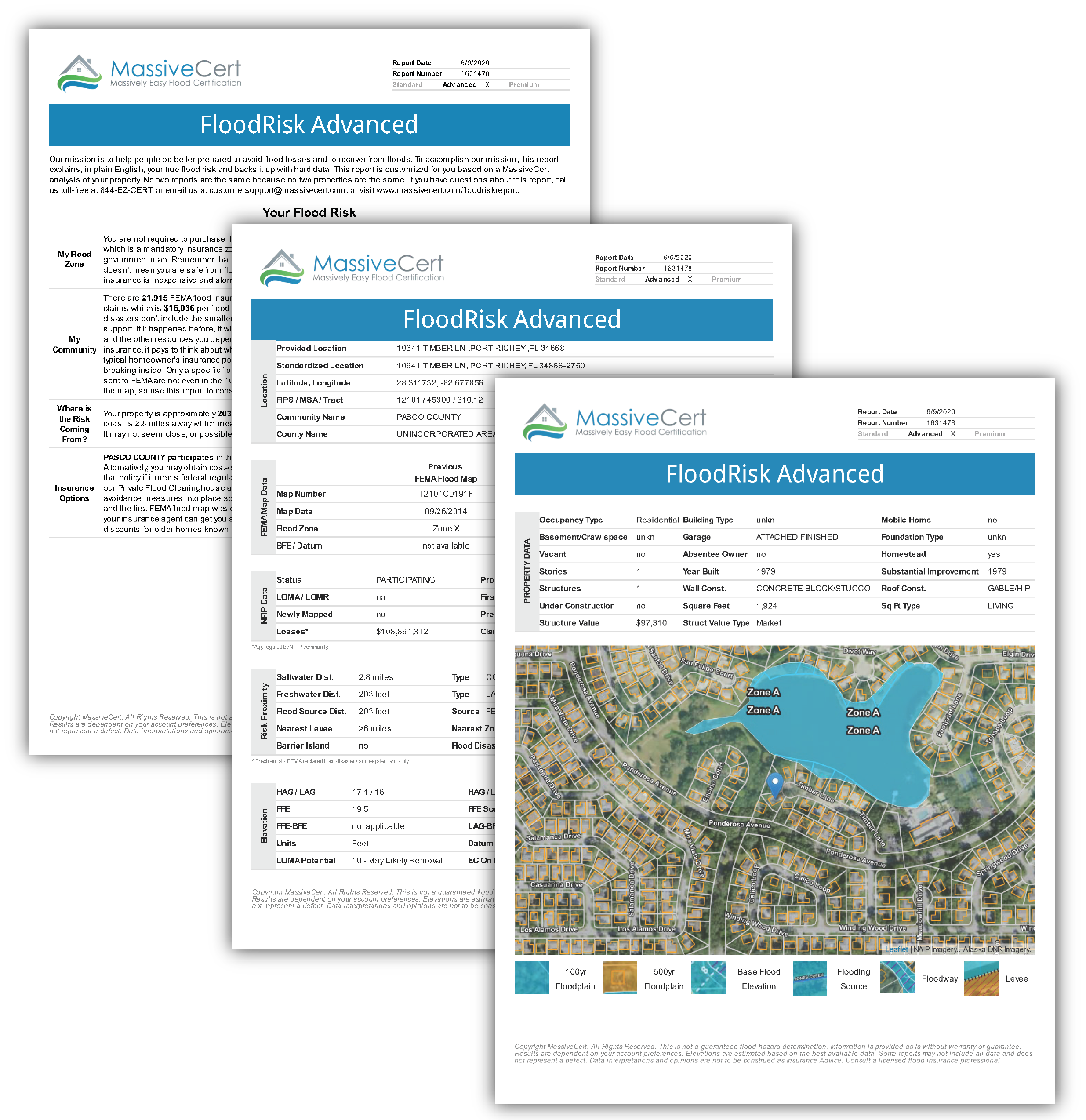Click the 100yr Floodplain legend icon

click(x=531, y=979)
